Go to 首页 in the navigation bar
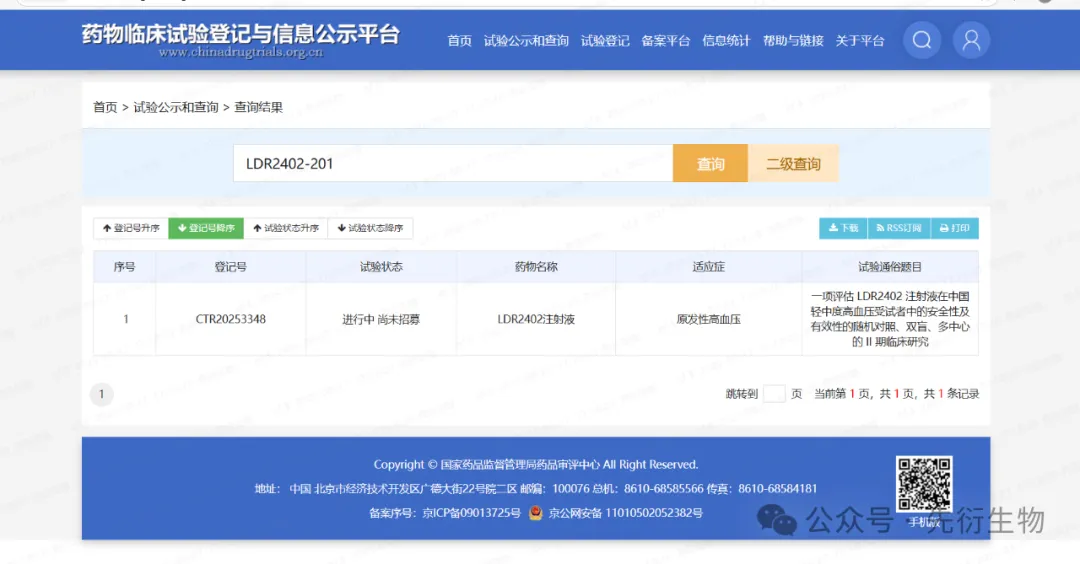The width and height of the screenshot is (1080, 564). (459, 41)
